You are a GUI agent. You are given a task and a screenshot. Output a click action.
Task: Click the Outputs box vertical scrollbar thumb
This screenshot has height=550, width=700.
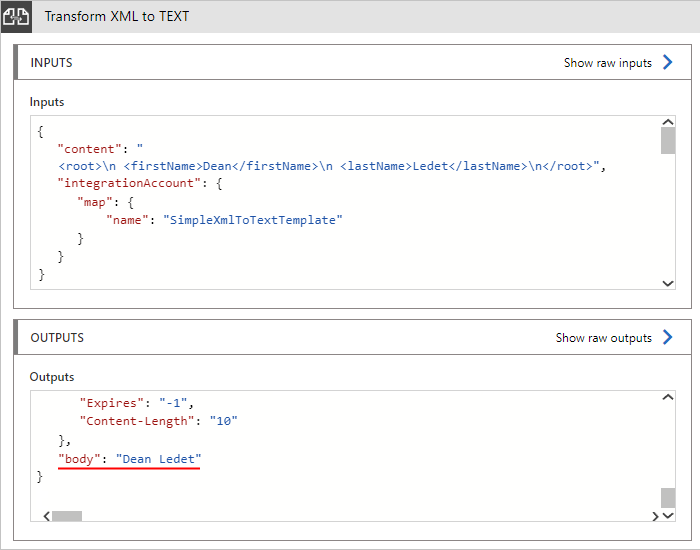[668, 498]
